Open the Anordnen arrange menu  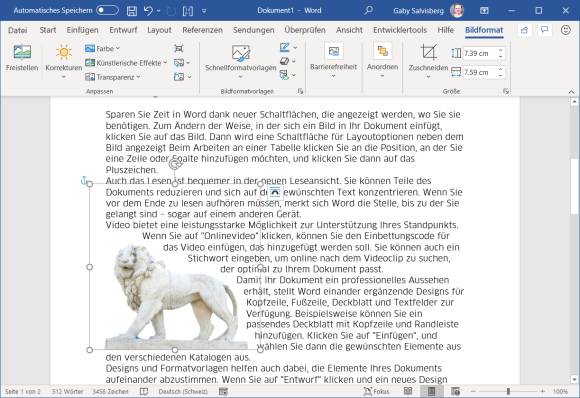pos(382,61)
